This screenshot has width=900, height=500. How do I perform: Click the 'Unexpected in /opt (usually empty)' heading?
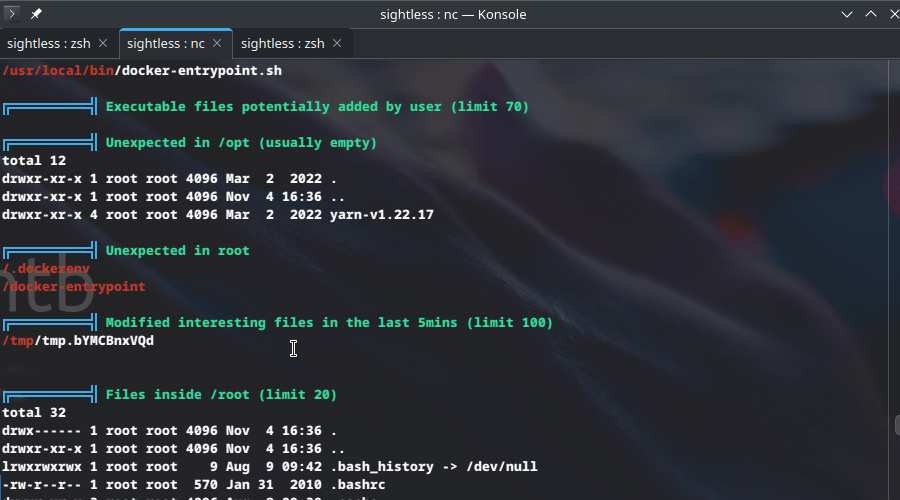pyautogui.click(x=241, y=142)
